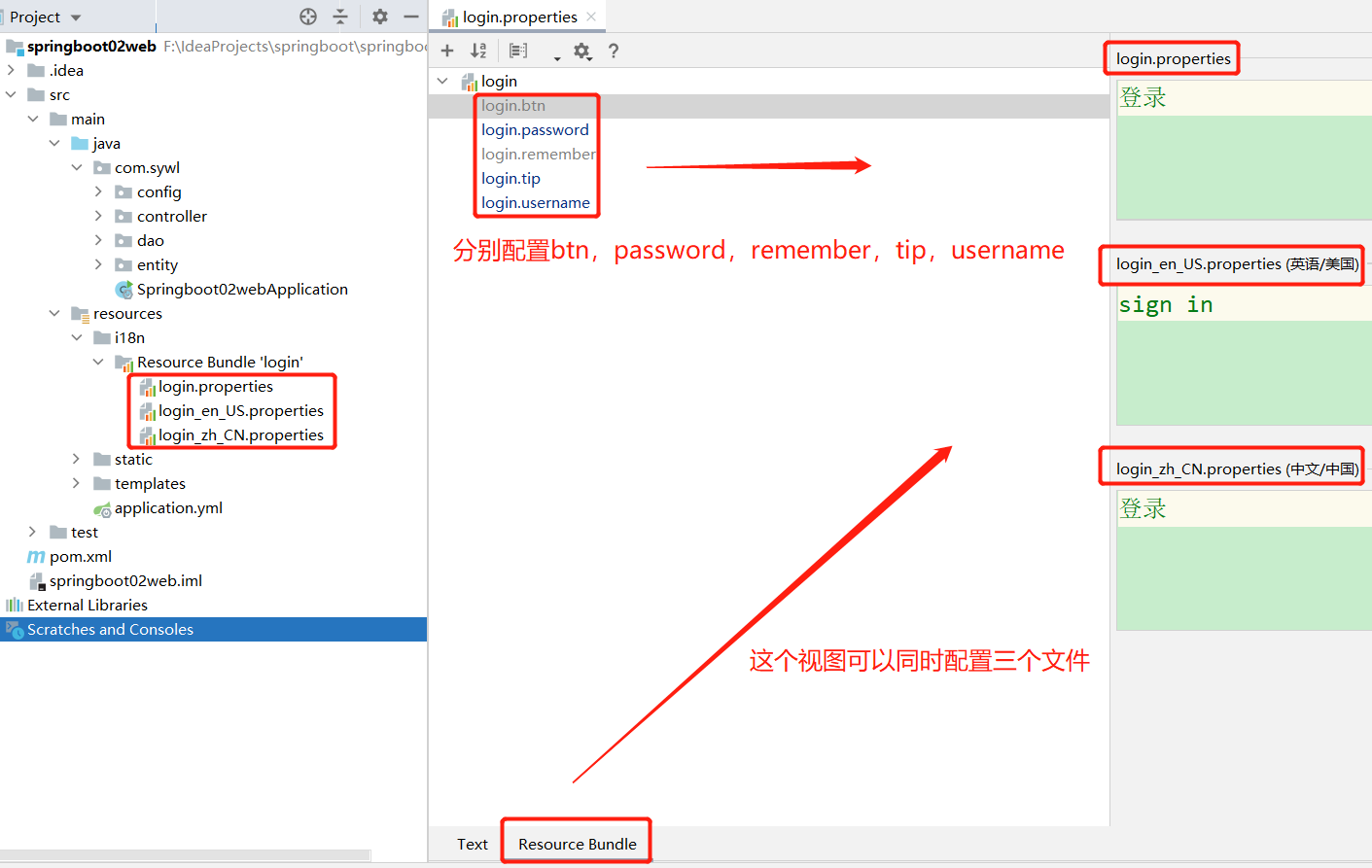The height and width of the screenshot is (868, 1372).
Task: Expand the templates folder
Action: pos(77,483)
